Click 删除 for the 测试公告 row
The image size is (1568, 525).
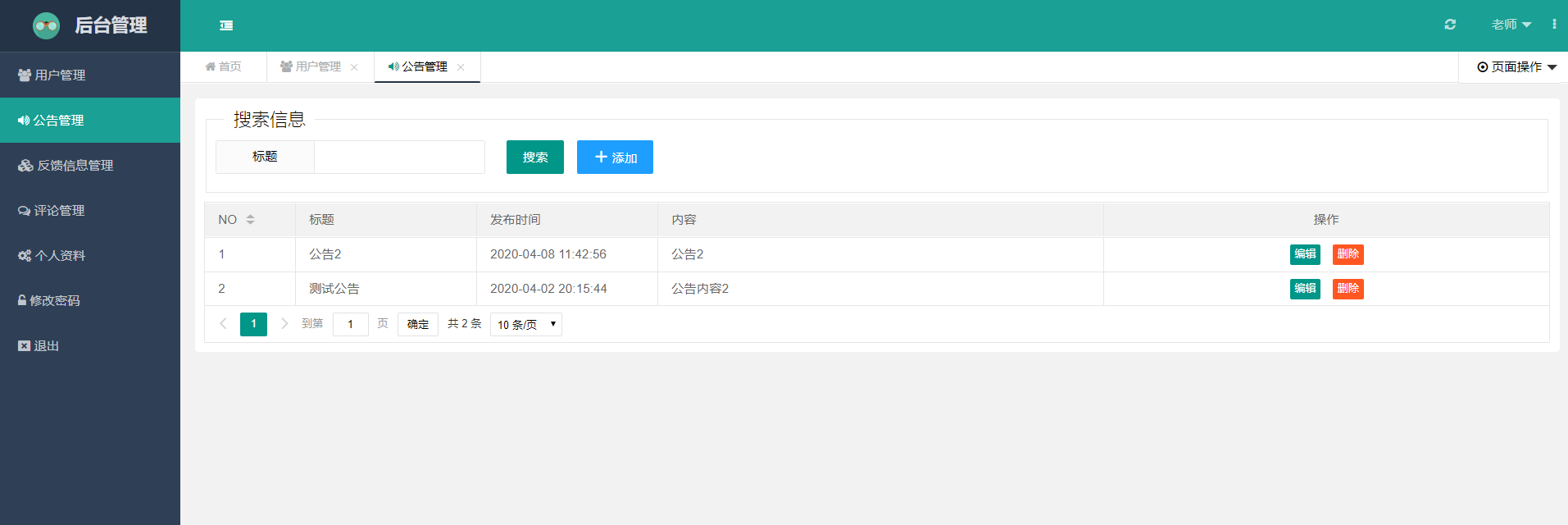tap(1348, 289)
